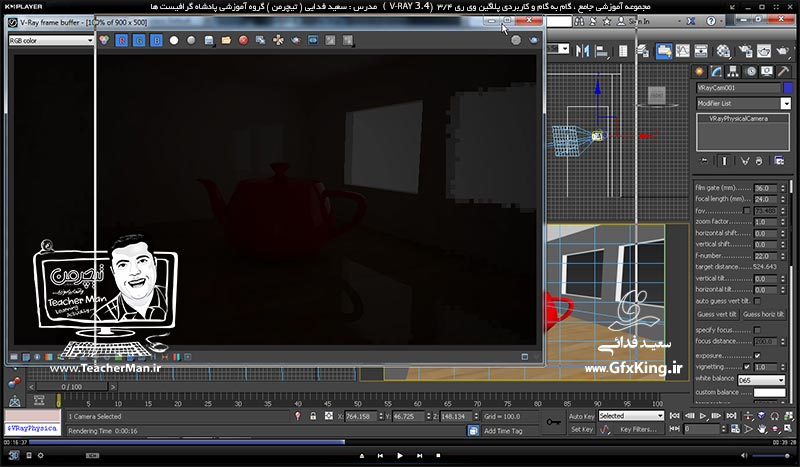The width and height of the screenshot is (800, 467).
Task: Click the focal length spinner arrows
Action: click(783, 200)
